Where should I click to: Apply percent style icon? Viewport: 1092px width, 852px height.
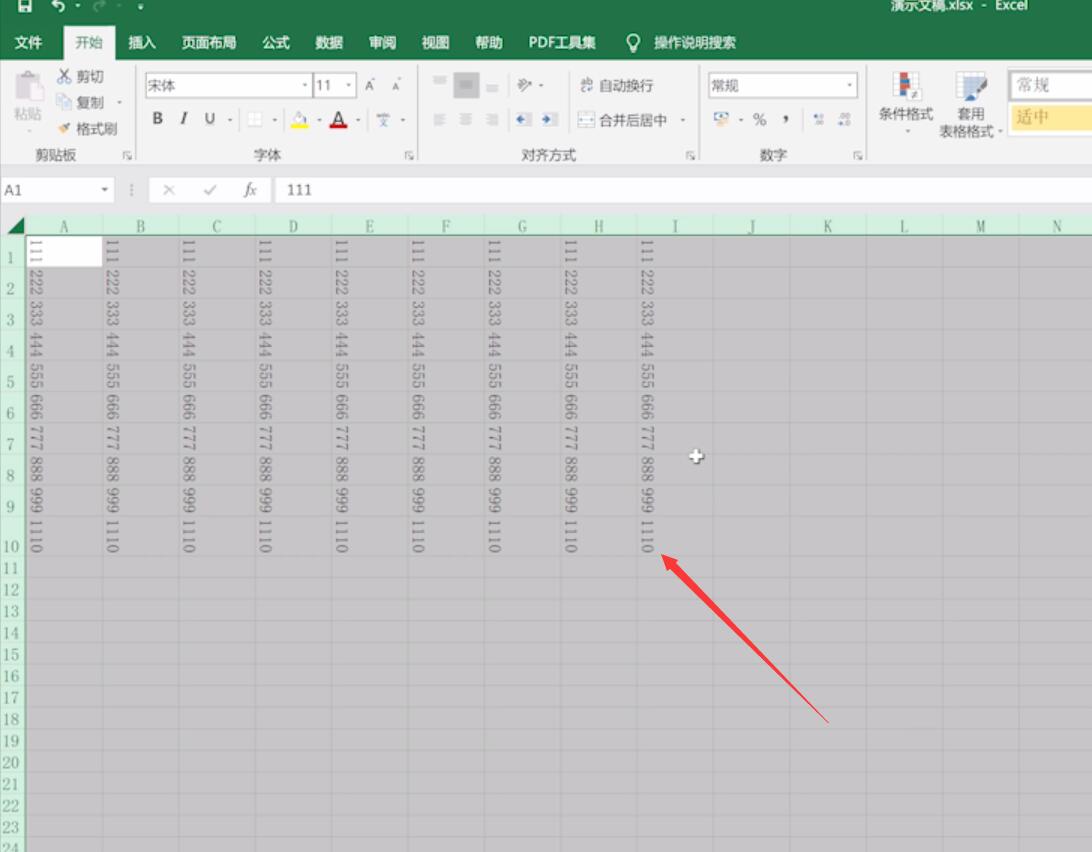[x=760, y=119]
